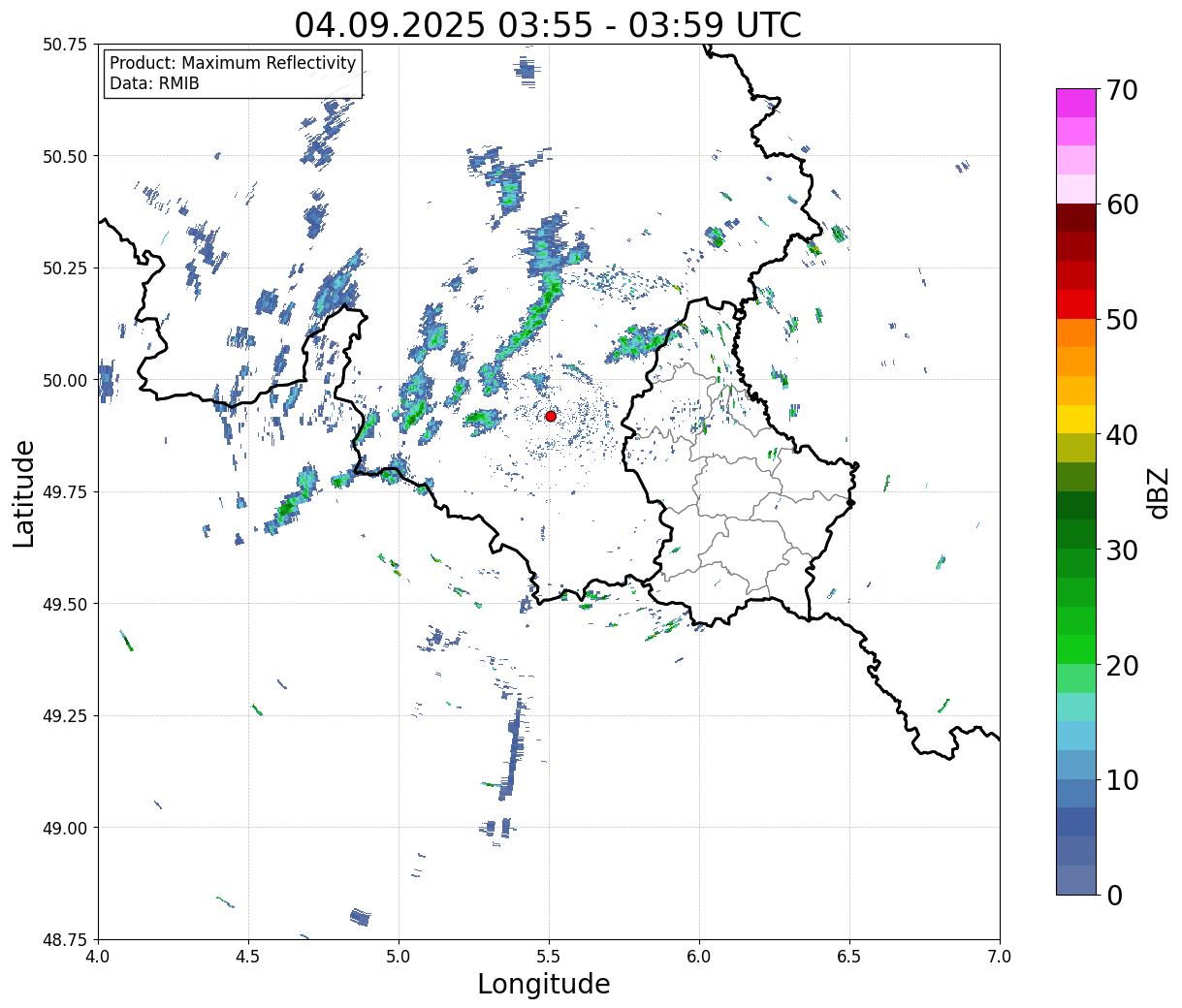Click the magenta swatch at top of colorbar

tap(1076, 103)
